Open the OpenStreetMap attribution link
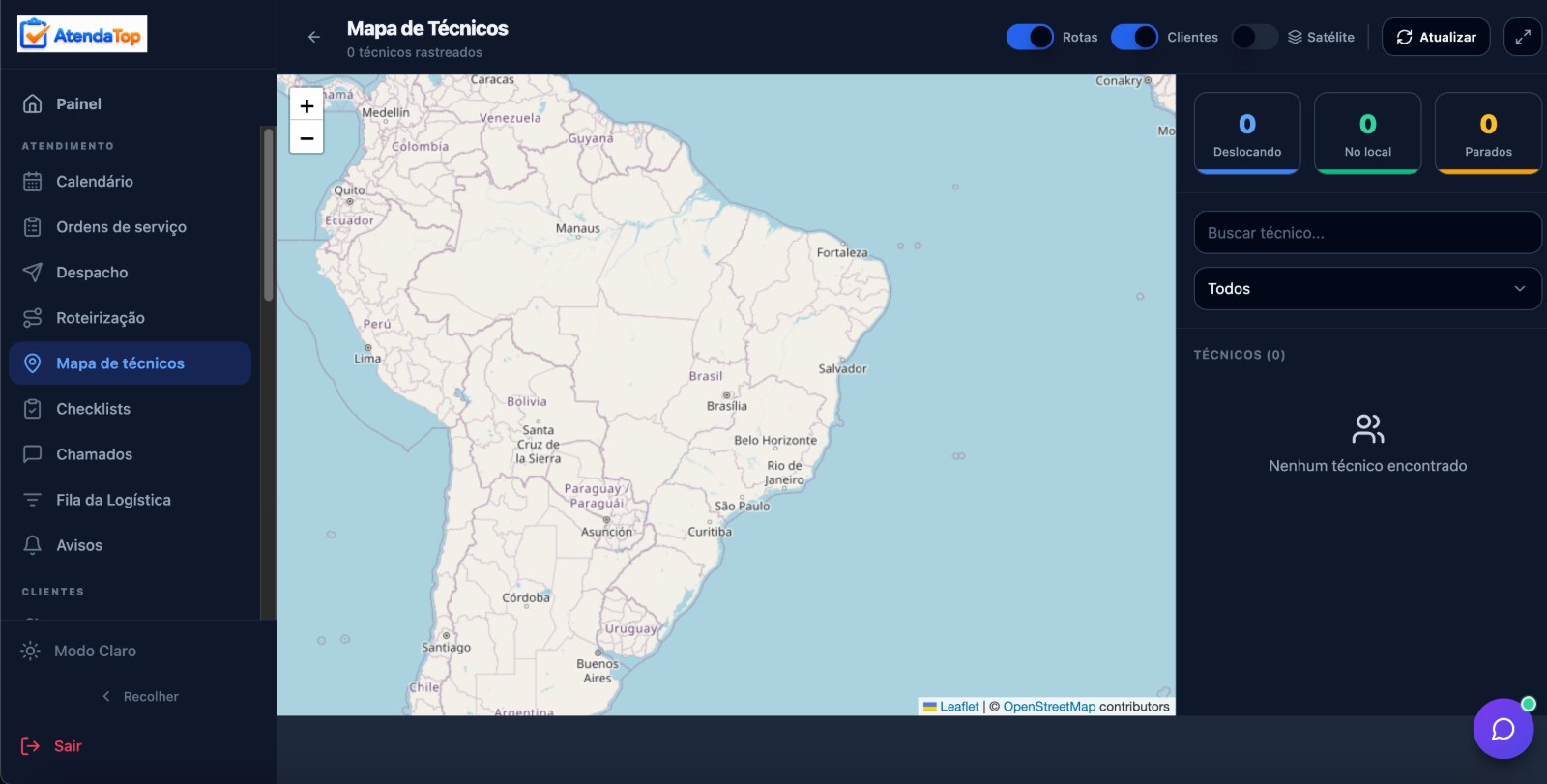1547x784 pixels. tap(1049, 707)
